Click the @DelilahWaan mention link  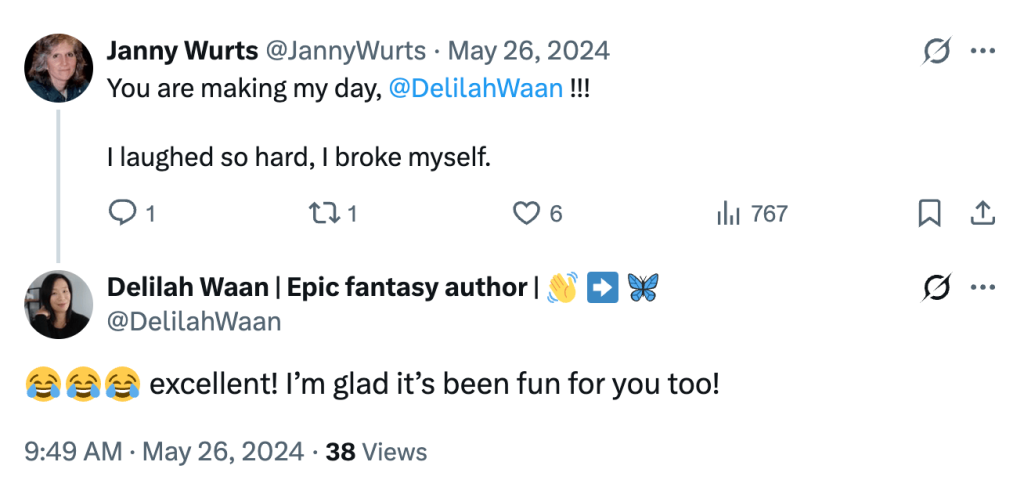coord(475,88)
